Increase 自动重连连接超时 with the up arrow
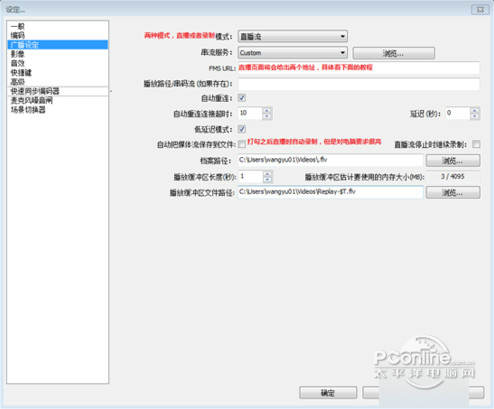This screenshot has height=409, width=494. pyautogui.click(x=267, y=110)
